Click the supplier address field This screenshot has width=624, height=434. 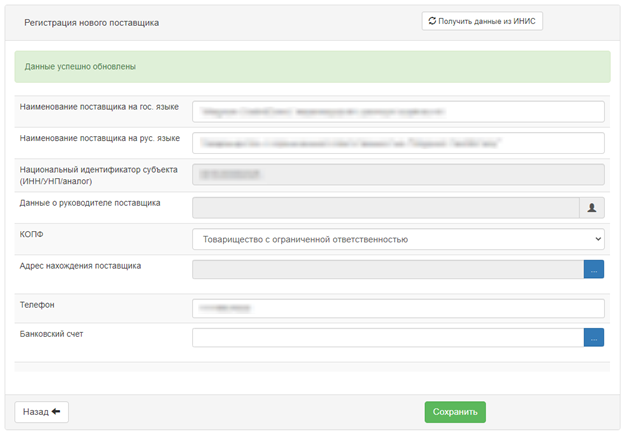(388, 269)
